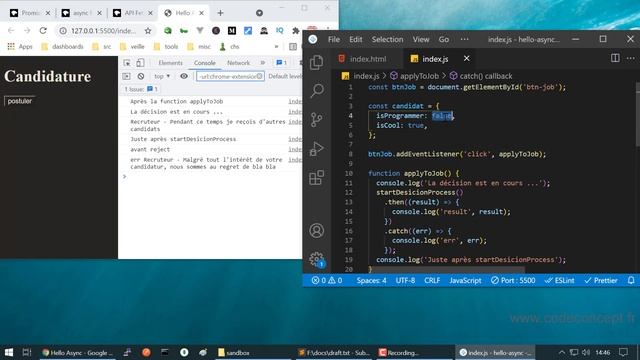Screen dimensions: 640x360
Task: Open the source link beside 'avant reject' log
Action: [295, 149]
